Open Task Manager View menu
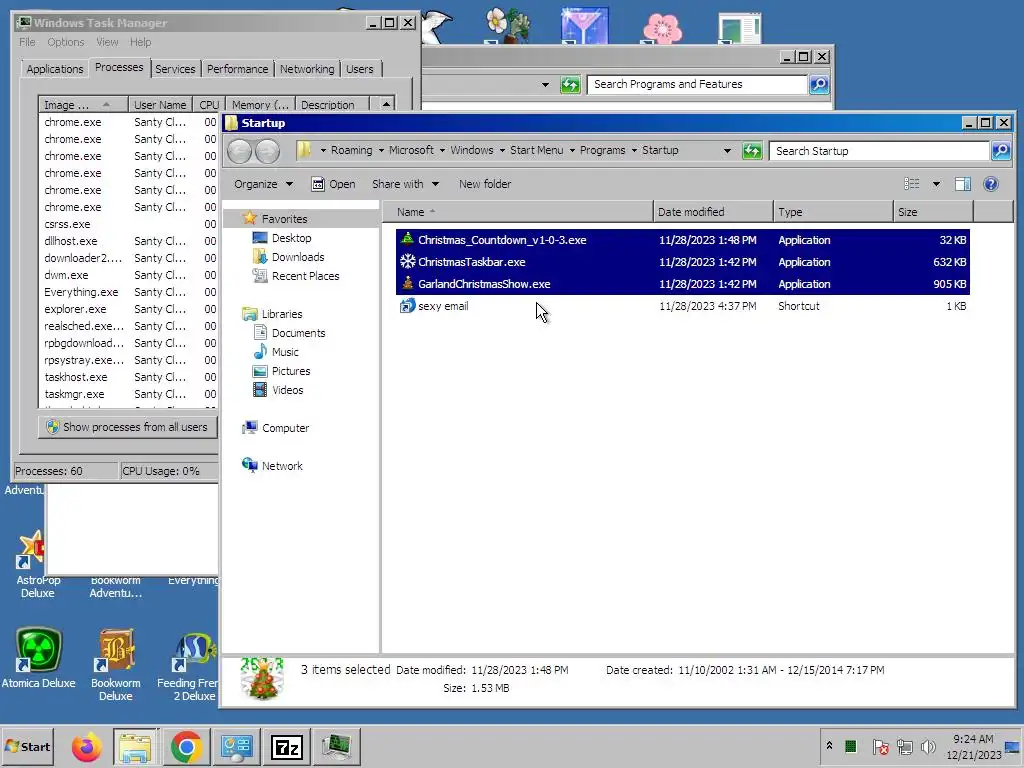 coord(107,42)
